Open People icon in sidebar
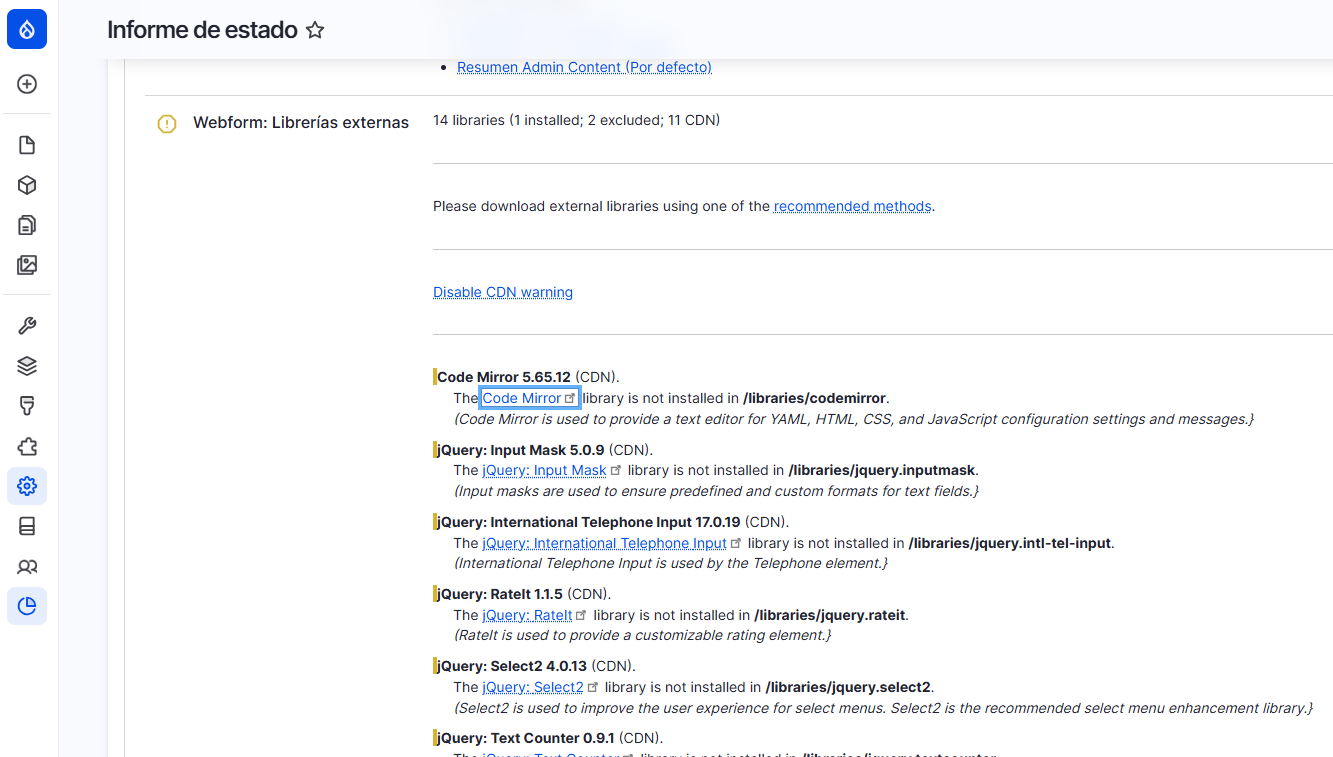 point(27,566)
